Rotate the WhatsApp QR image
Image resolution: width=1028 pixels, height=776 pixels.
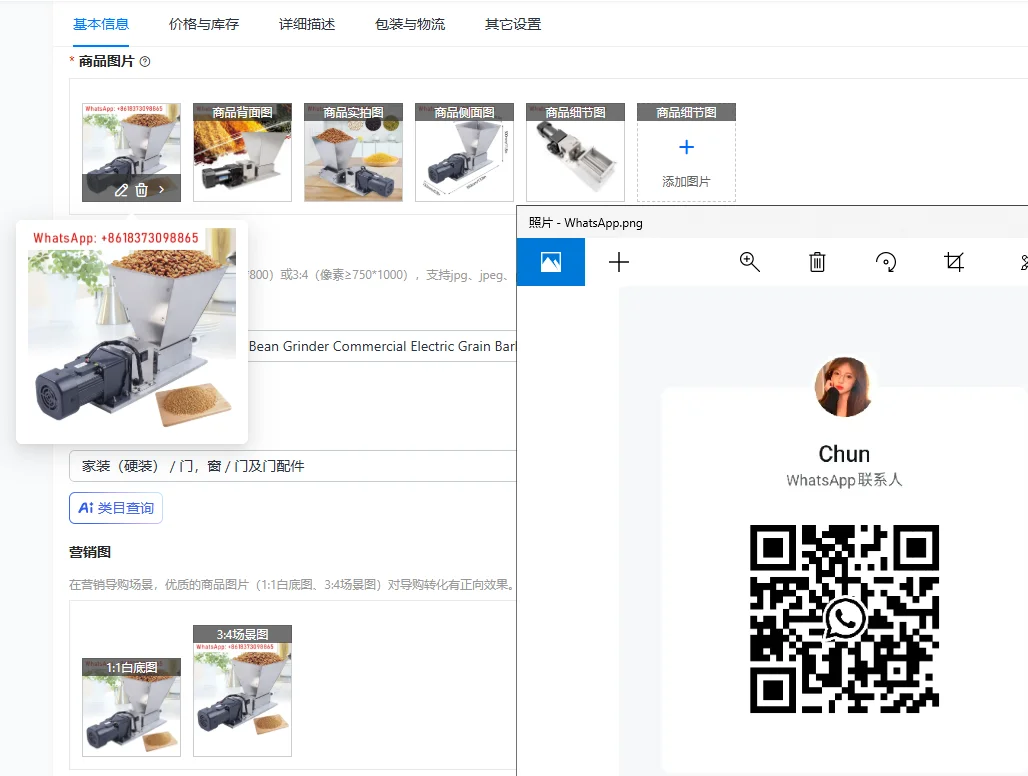pos(885,261)
